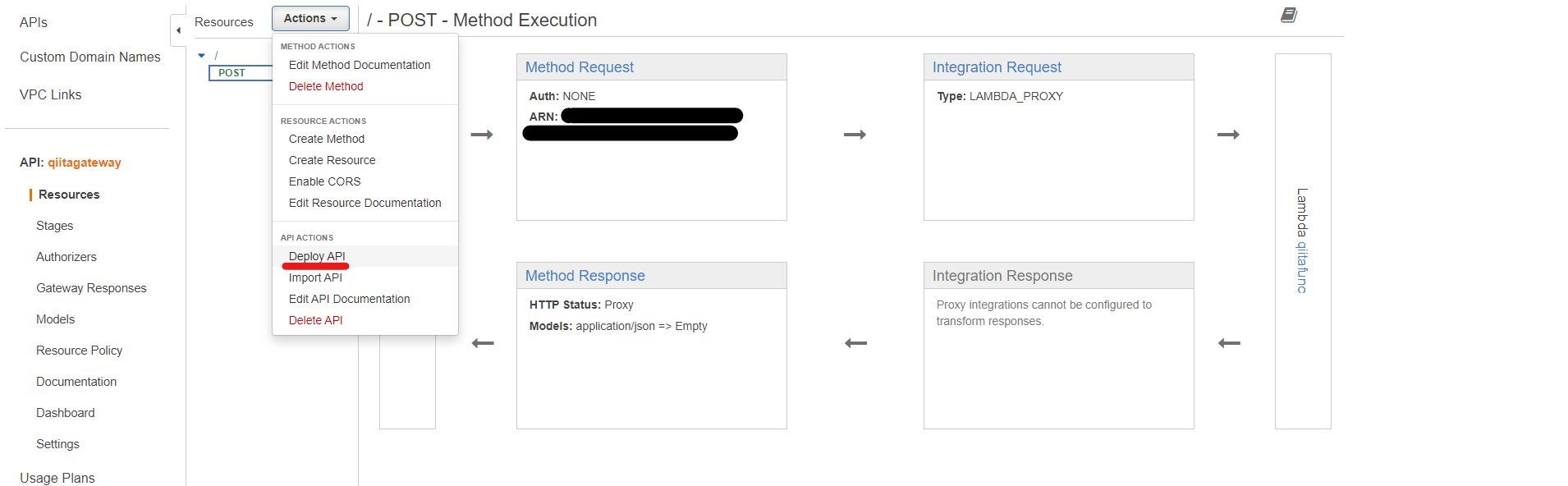1568x486 pixels.
Task: Choose Enable CORS menu entry
Action: 324,181
